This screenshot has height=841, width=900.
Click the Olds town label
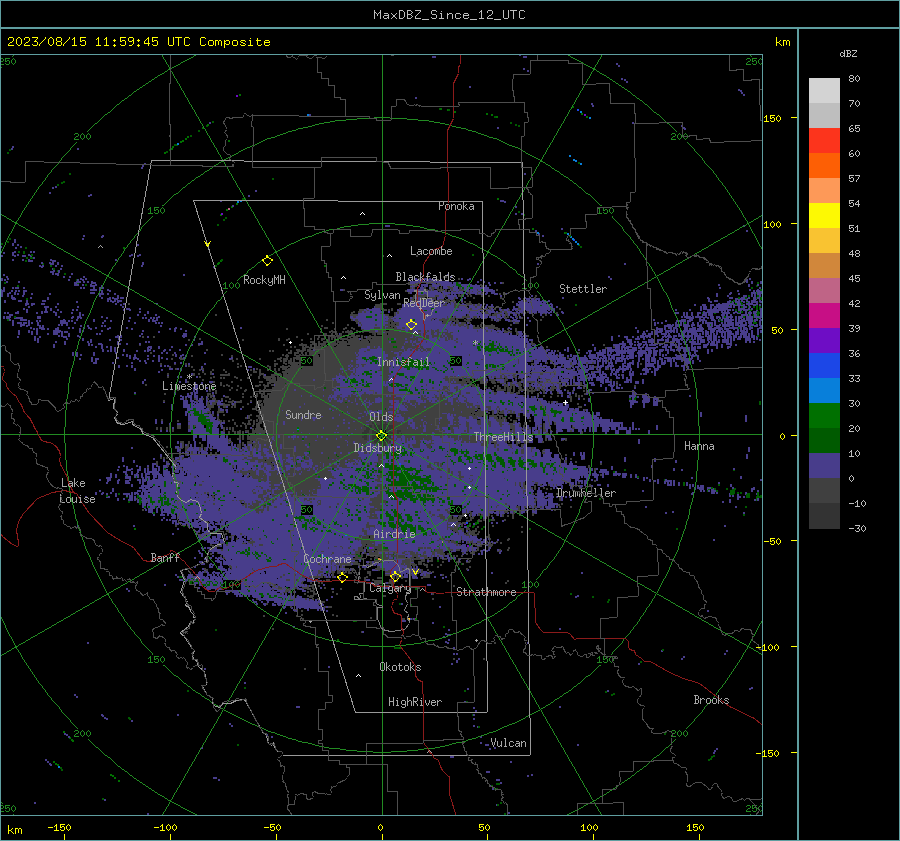click(381, 417)
